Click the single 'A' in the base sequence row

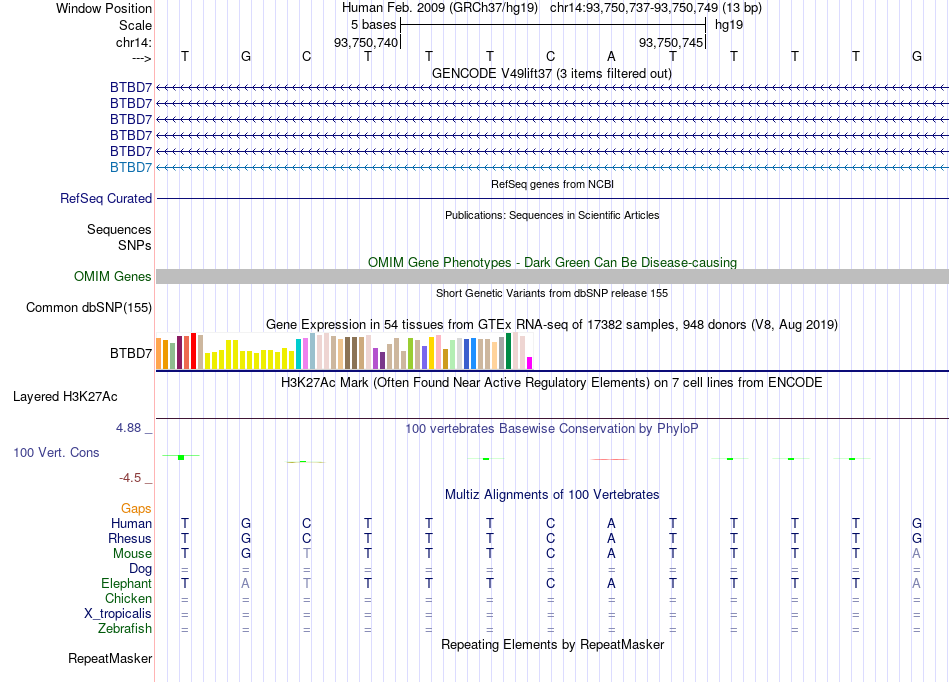611,56
